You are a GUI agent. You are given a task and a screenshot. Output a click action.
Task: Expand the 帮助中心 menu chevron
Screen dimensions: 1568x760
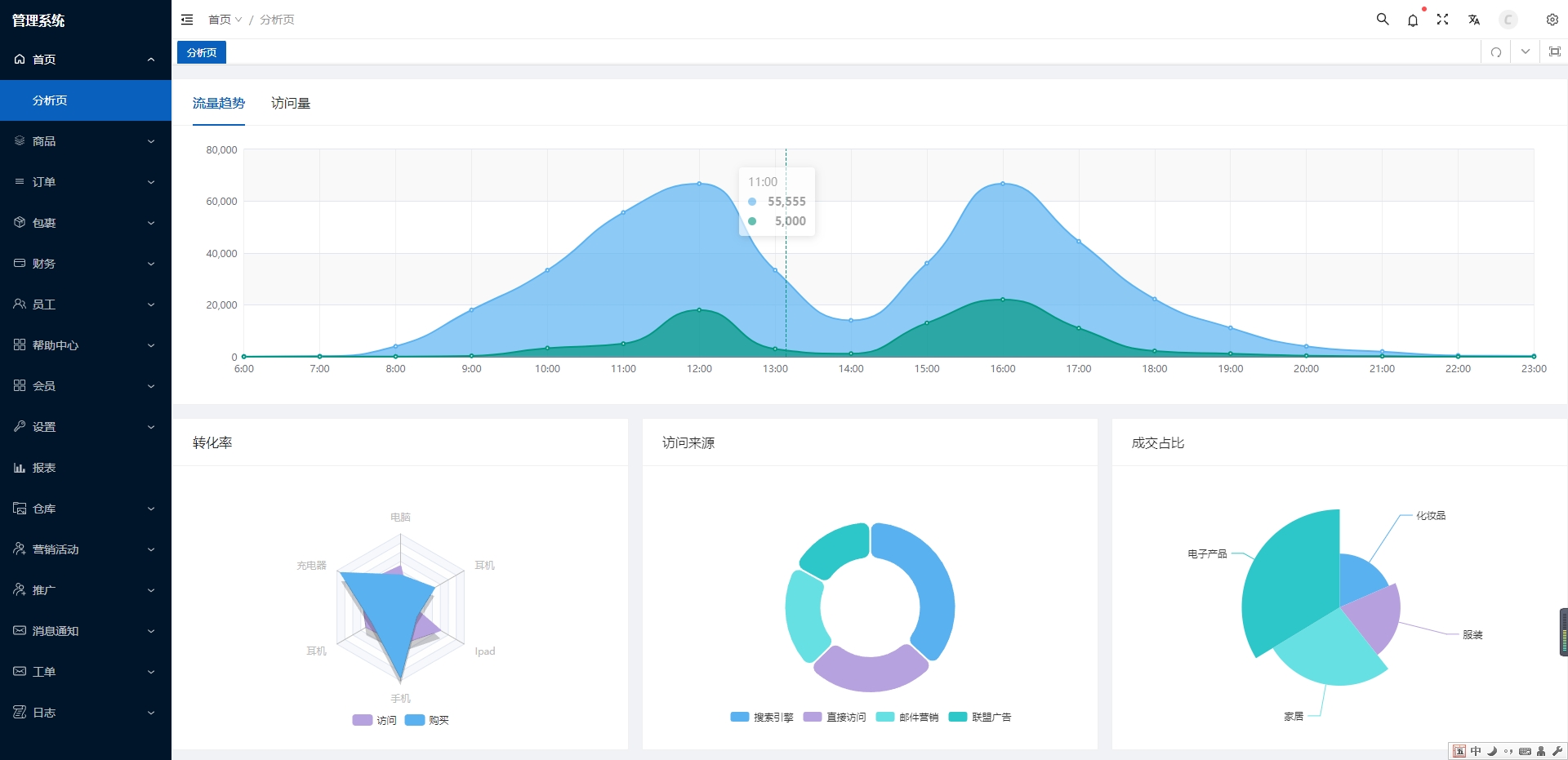(x=151, y=345)
